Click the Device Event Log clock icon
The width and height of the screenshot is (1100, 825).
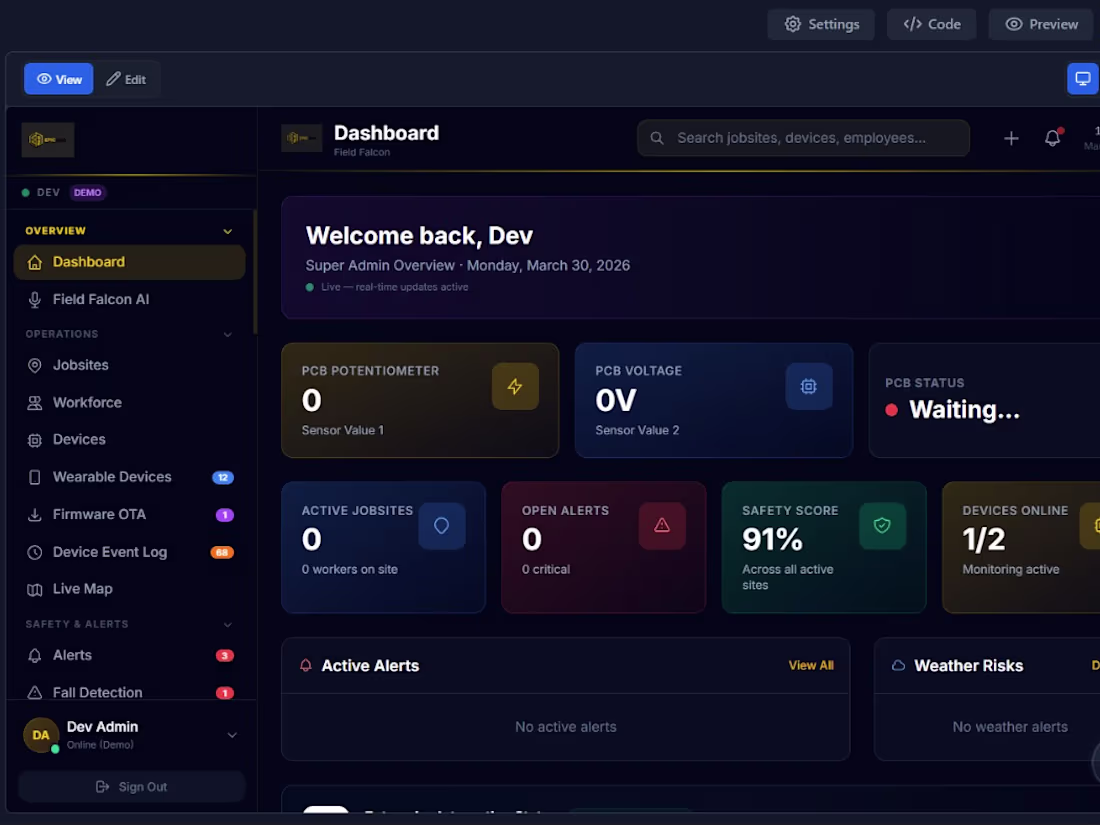tap(34, 553)
